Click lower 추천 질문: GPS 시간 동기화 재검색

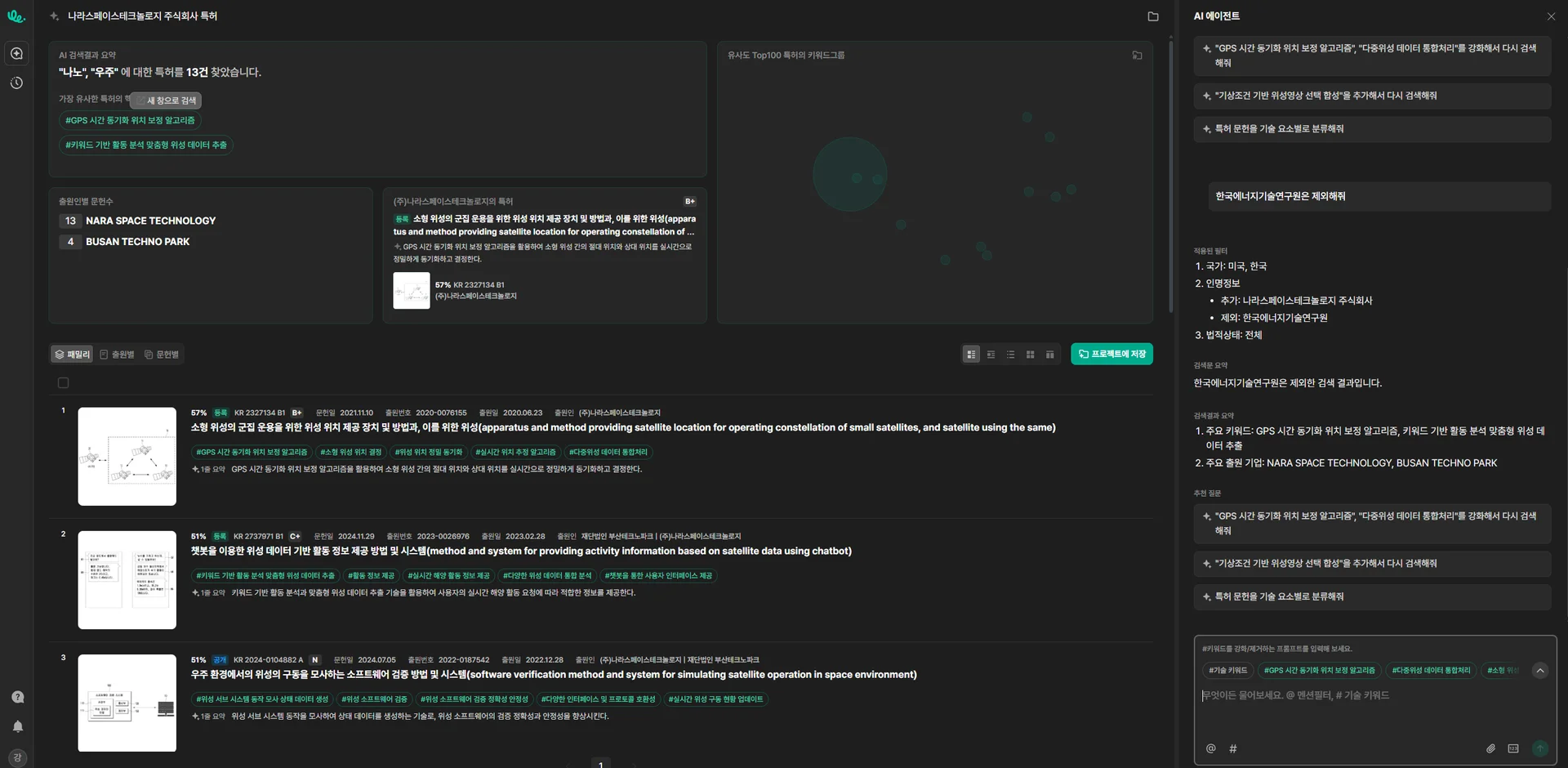pos(1372,524)
